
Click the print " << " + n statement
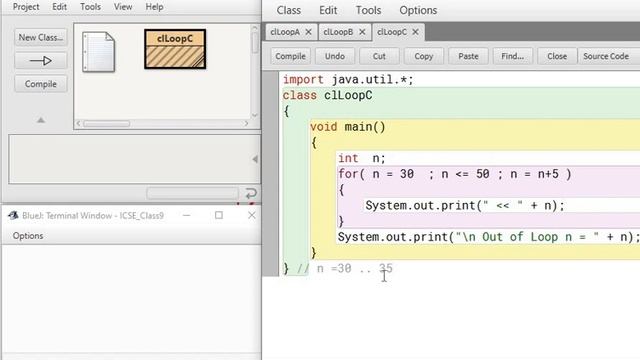[x=465, y=206]
